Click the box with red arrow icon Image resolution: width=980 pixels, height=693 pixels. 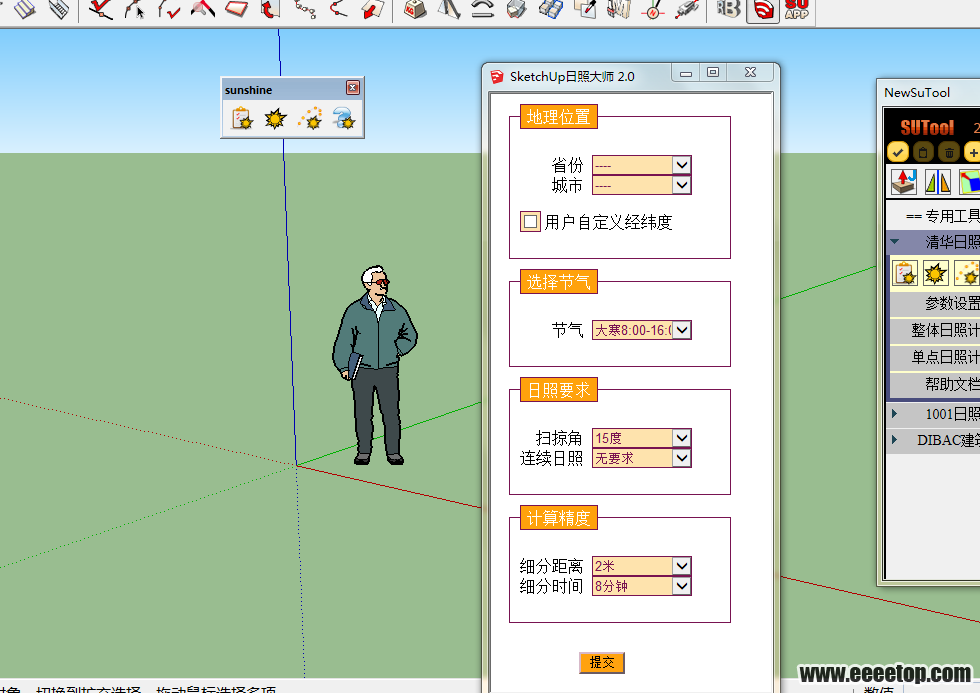[x=904, y=182]
